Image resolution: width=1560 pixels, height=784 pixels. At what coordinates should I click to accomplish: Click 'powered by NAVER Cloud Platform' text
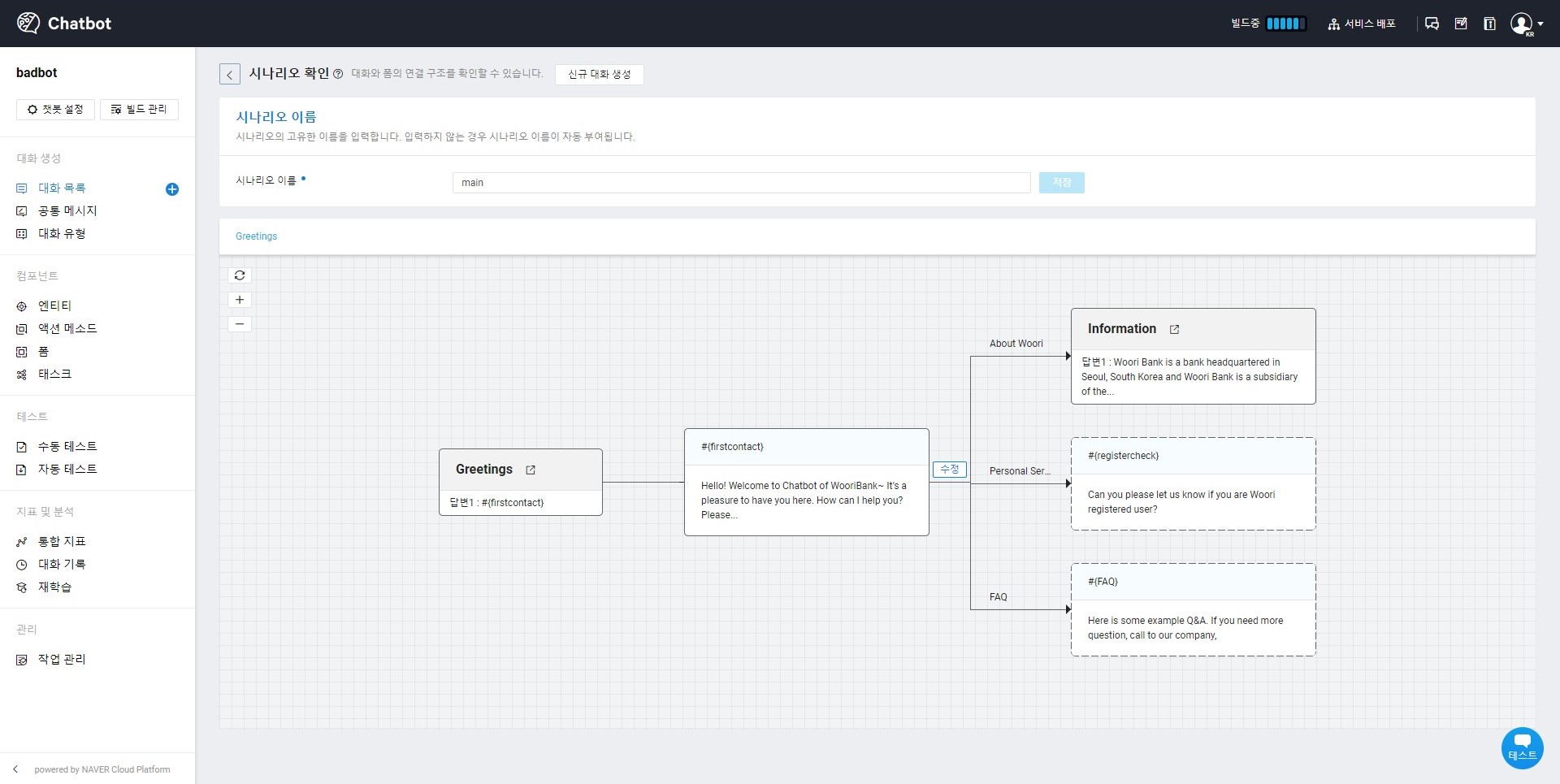(x=102, y=769)
